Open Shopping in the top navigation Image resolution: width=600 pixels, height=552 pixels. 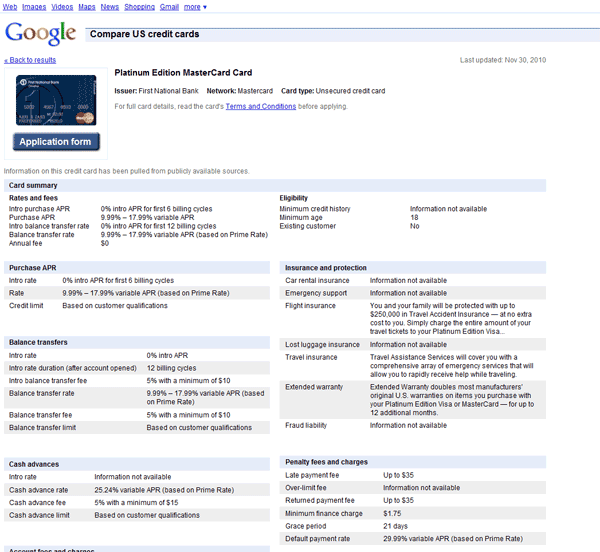[x=139, y=7]
